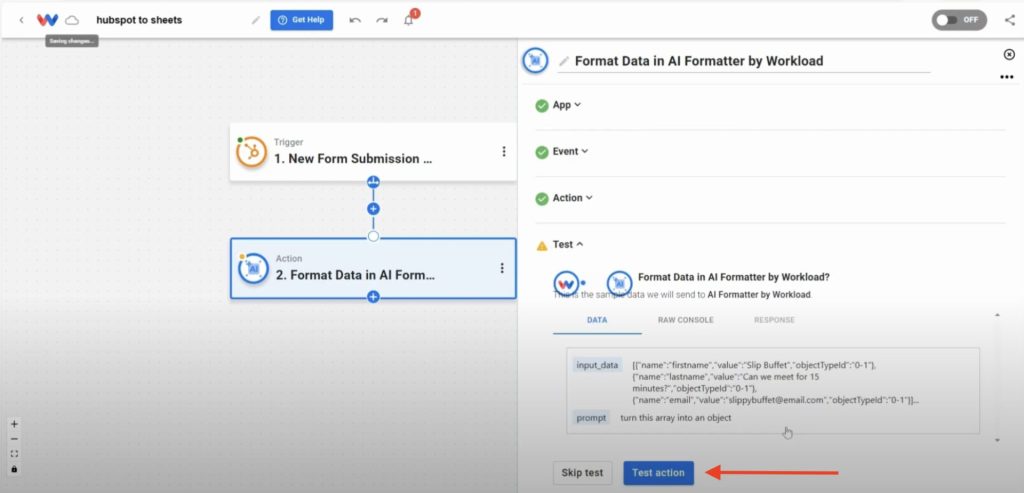Click the Test action button

point(658,473)
